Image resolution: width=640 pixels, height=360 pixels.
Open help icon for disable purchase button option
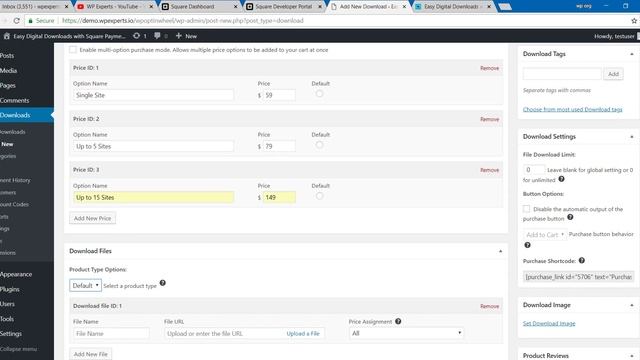coord(570,217)
